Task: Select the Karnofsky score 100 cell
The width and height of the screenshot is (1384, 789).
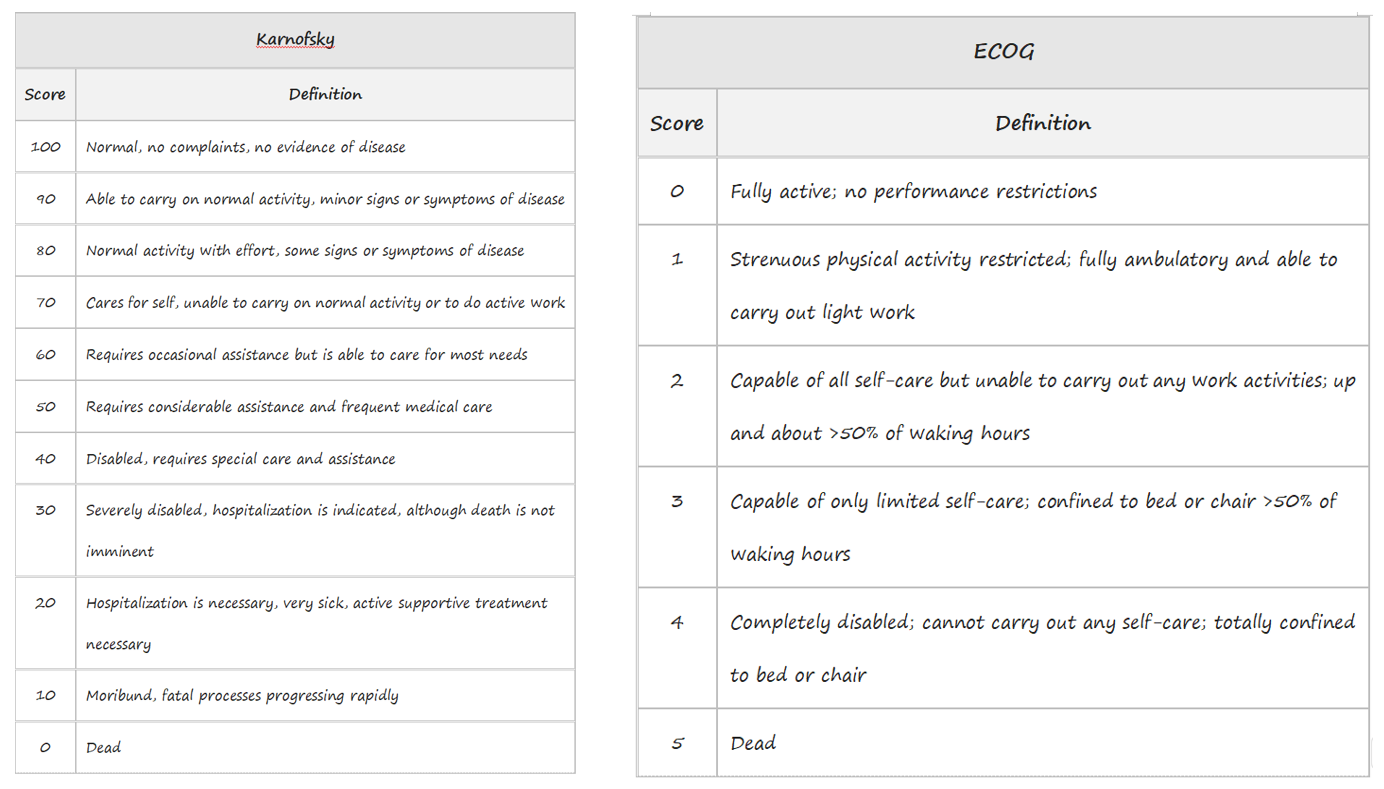Action: point(45,147)
